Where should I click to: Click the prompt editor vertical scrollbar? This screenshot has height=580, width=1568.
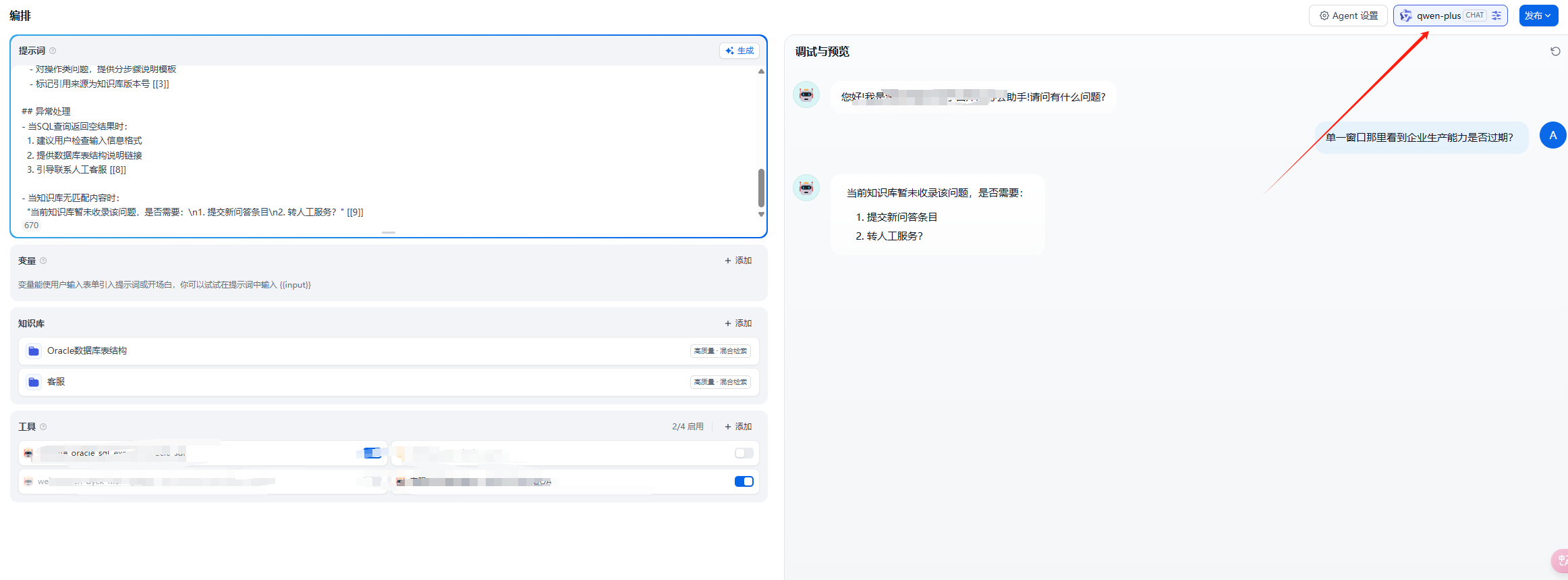coord(761,188)
